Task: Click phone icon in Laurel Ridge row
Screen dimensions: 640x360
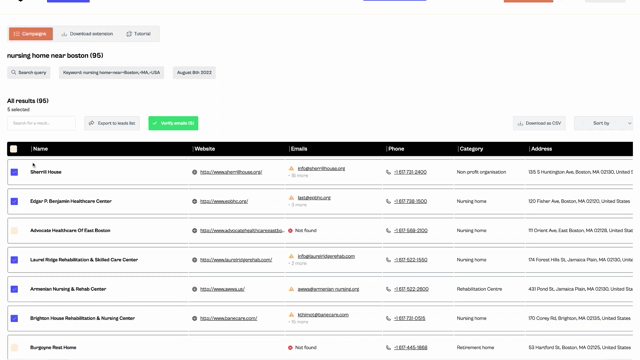Action: [388, 260]
